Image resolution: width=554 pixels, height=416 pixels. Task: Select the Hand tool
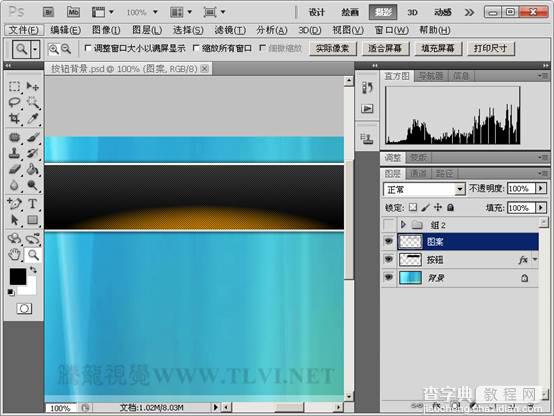click(14, 254)
